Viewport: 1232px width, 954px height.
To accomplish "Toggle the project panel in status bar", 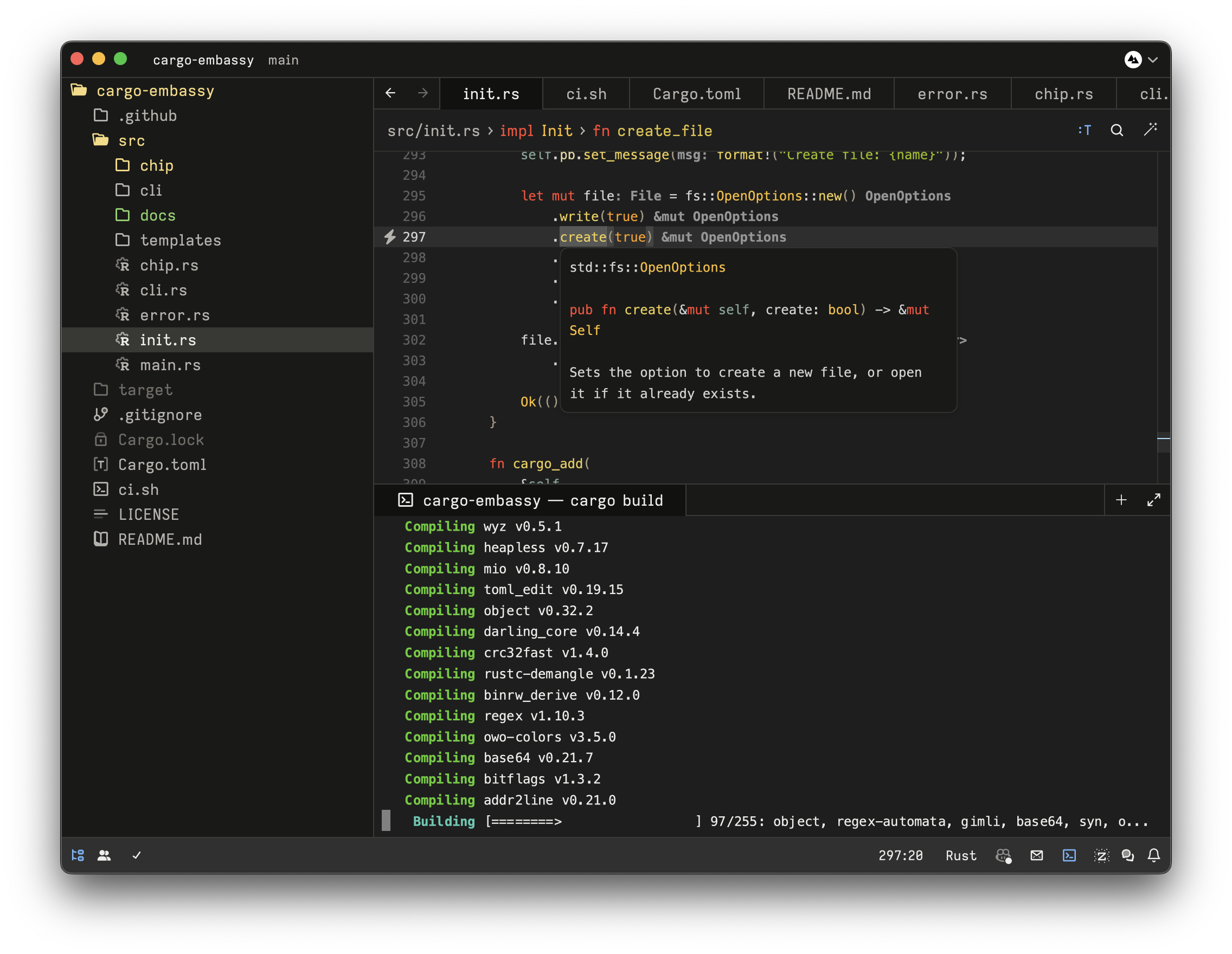I will point(78,855).
